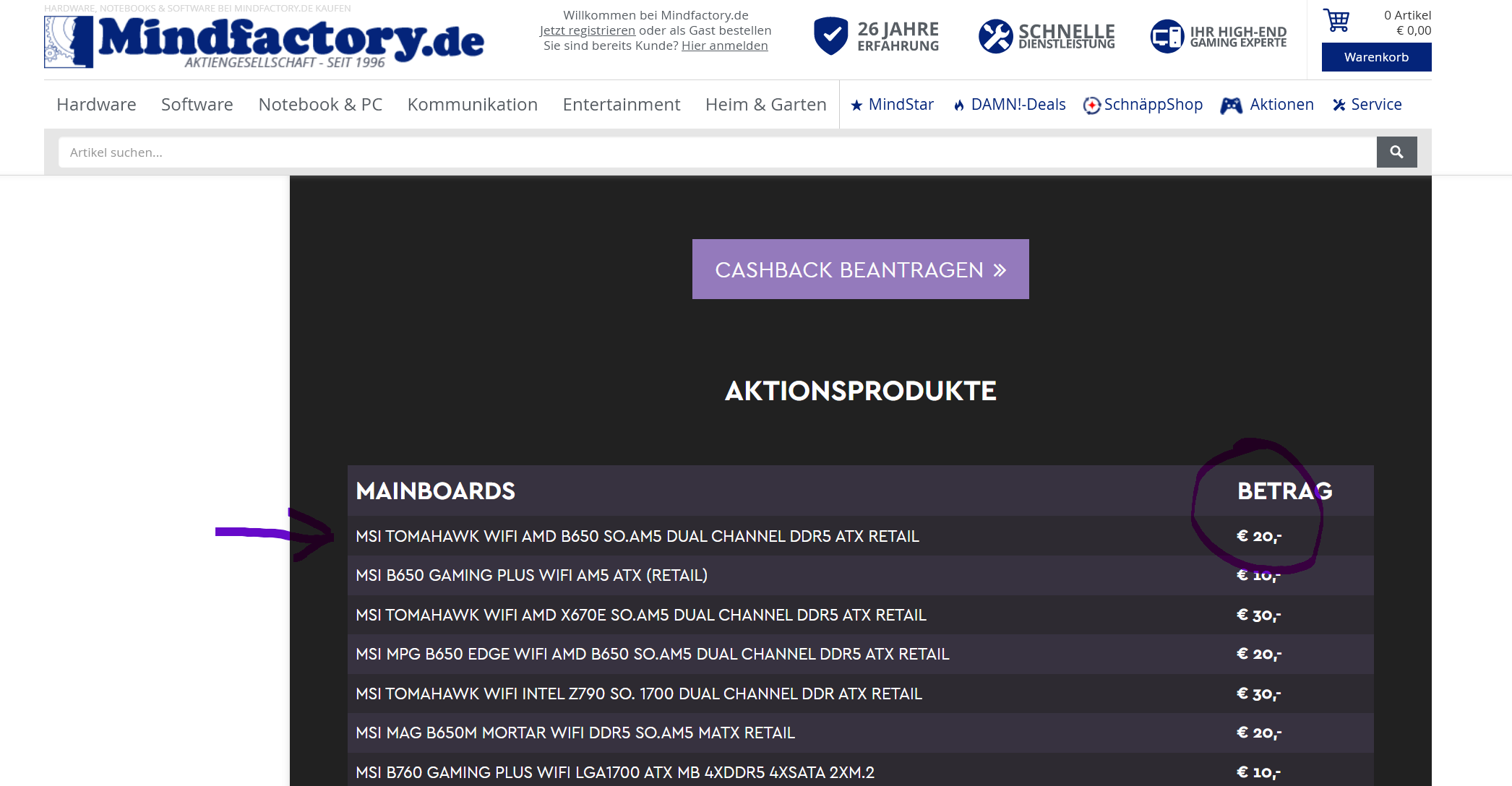Click the Mindfactory.de logo

click(x=265, y=41)
